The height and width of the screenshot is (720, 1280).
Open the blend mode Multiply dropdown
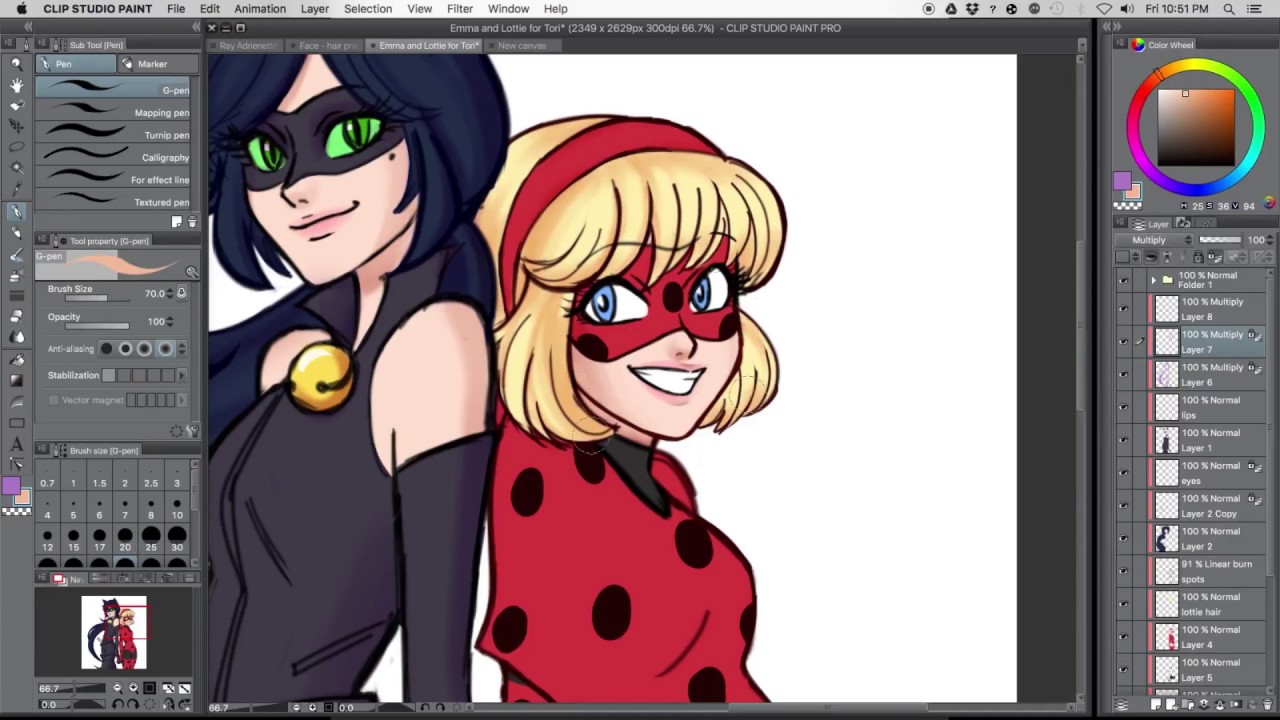1156,240
